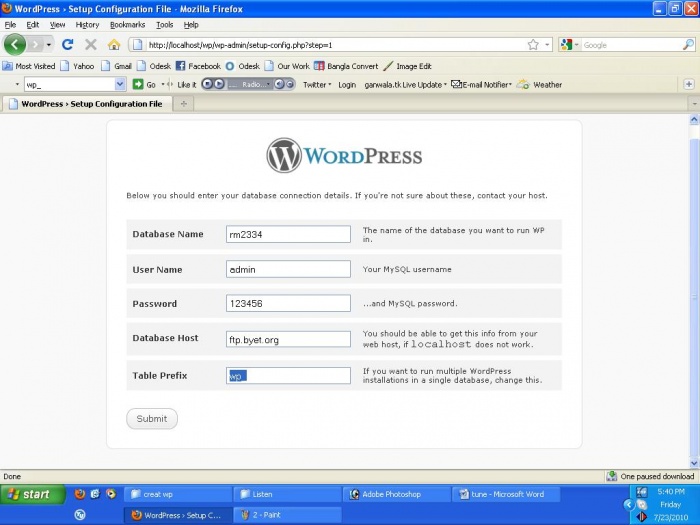The image size is (700, 525).
Task: Open a new tab with plus button
Action: (183, 104)
